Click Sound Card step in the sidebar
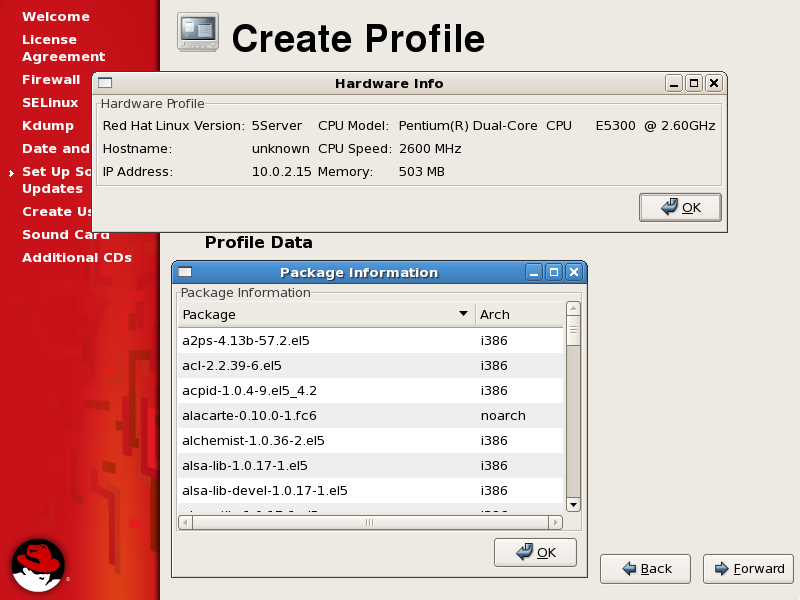 (x=65, y=234)
